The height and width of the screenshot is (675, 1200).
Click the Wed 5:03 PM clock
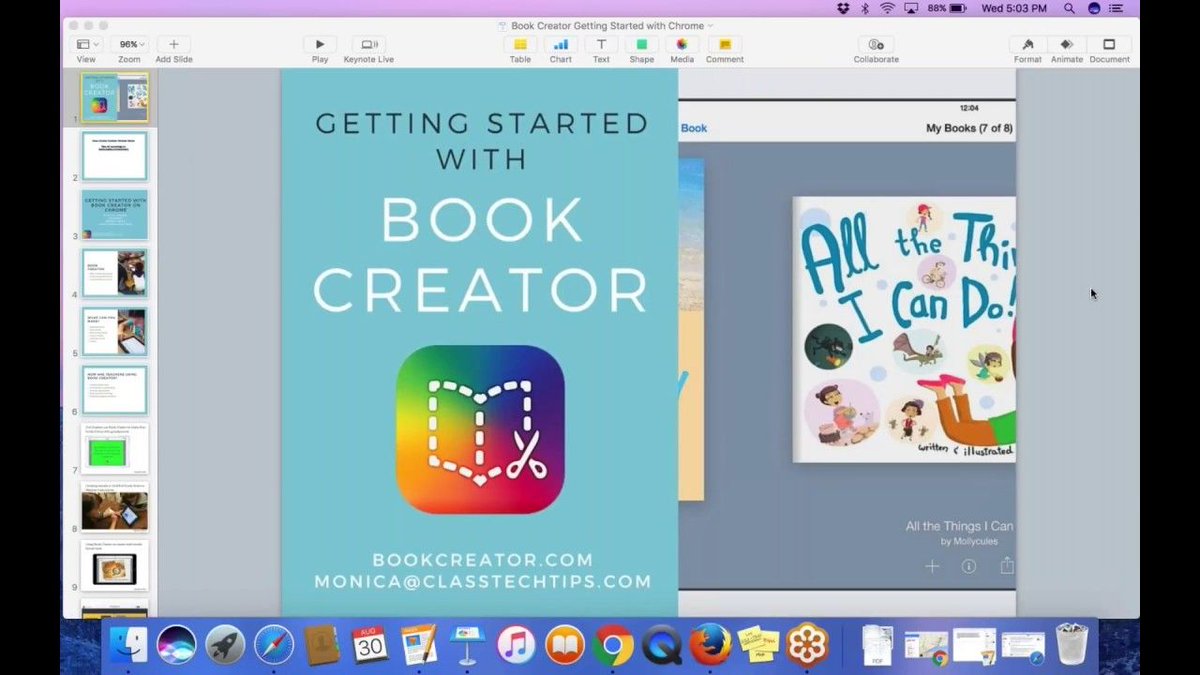pyautogui.click(x=1015, y=8)
